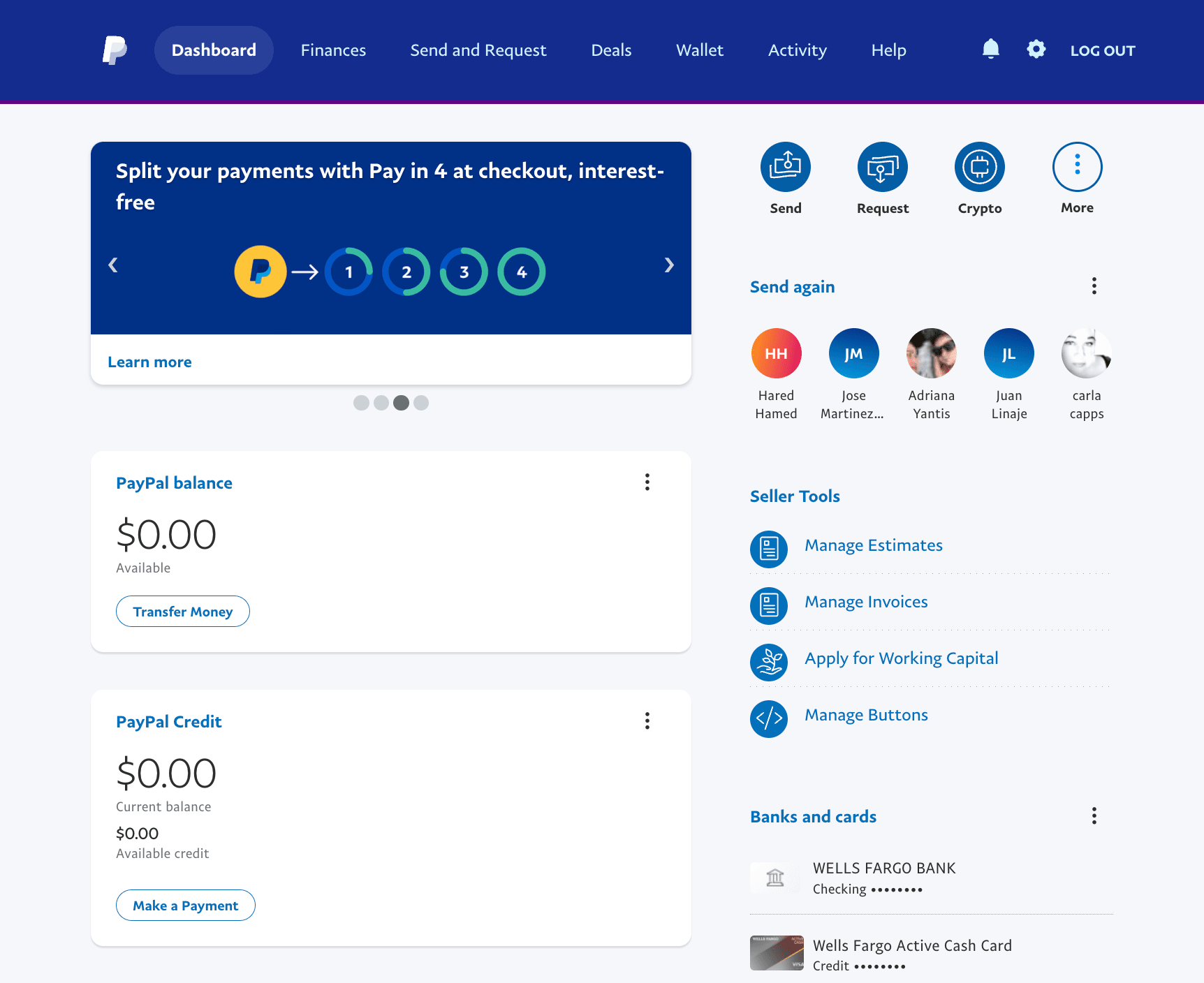
Task: Open the PayPal Credit heading link
Action: point(169,722)
